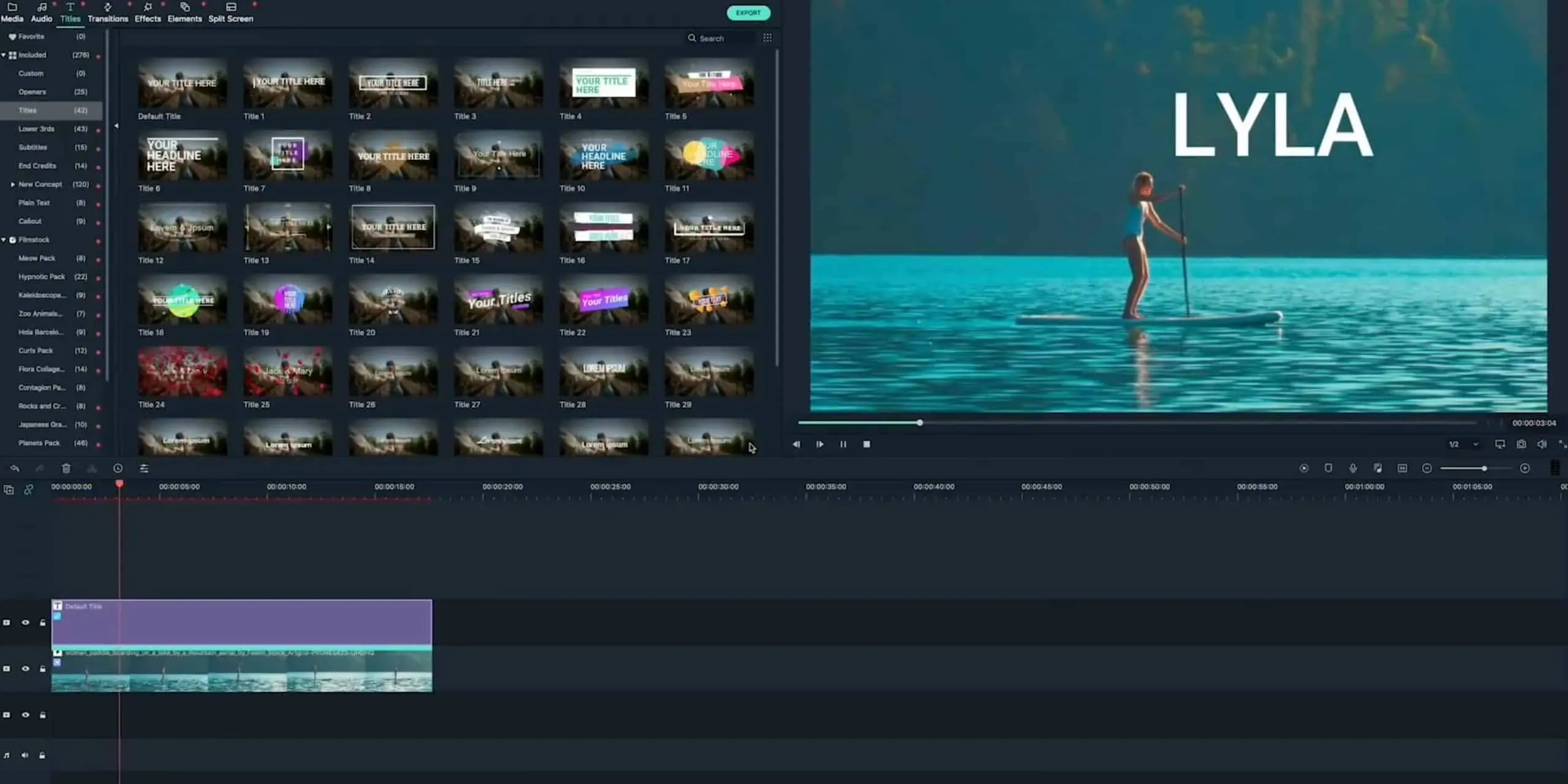This screenshot has width=1568, height=784.
Task: Click the pause button in transport
Action: coord(843,444)
